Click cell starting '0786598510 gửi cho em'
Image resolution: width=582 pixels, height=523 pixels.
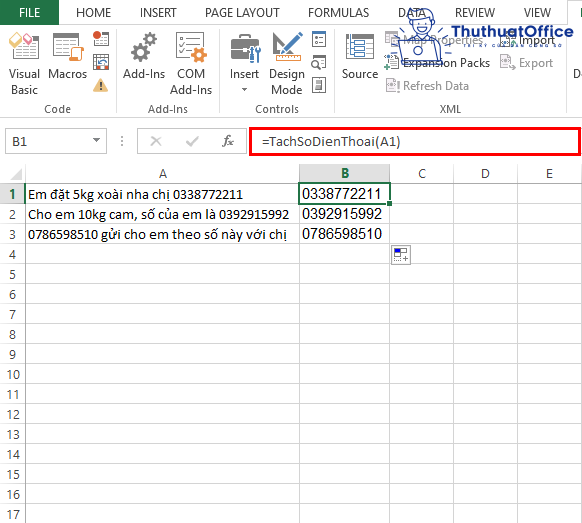[x=162, y=234]
